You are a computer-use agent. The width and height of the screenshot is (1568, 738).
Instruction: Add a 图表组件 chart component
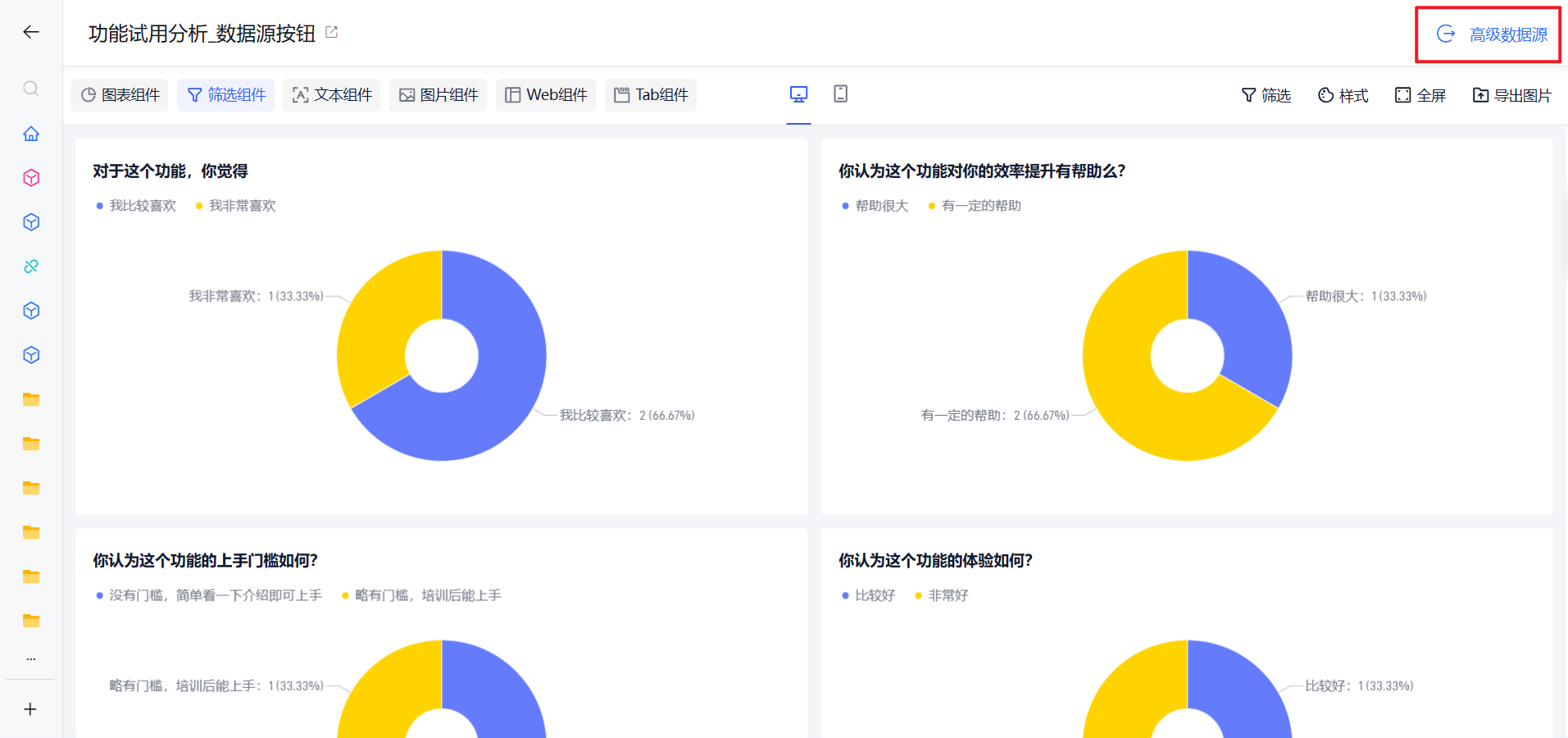(x=120, y=95)
